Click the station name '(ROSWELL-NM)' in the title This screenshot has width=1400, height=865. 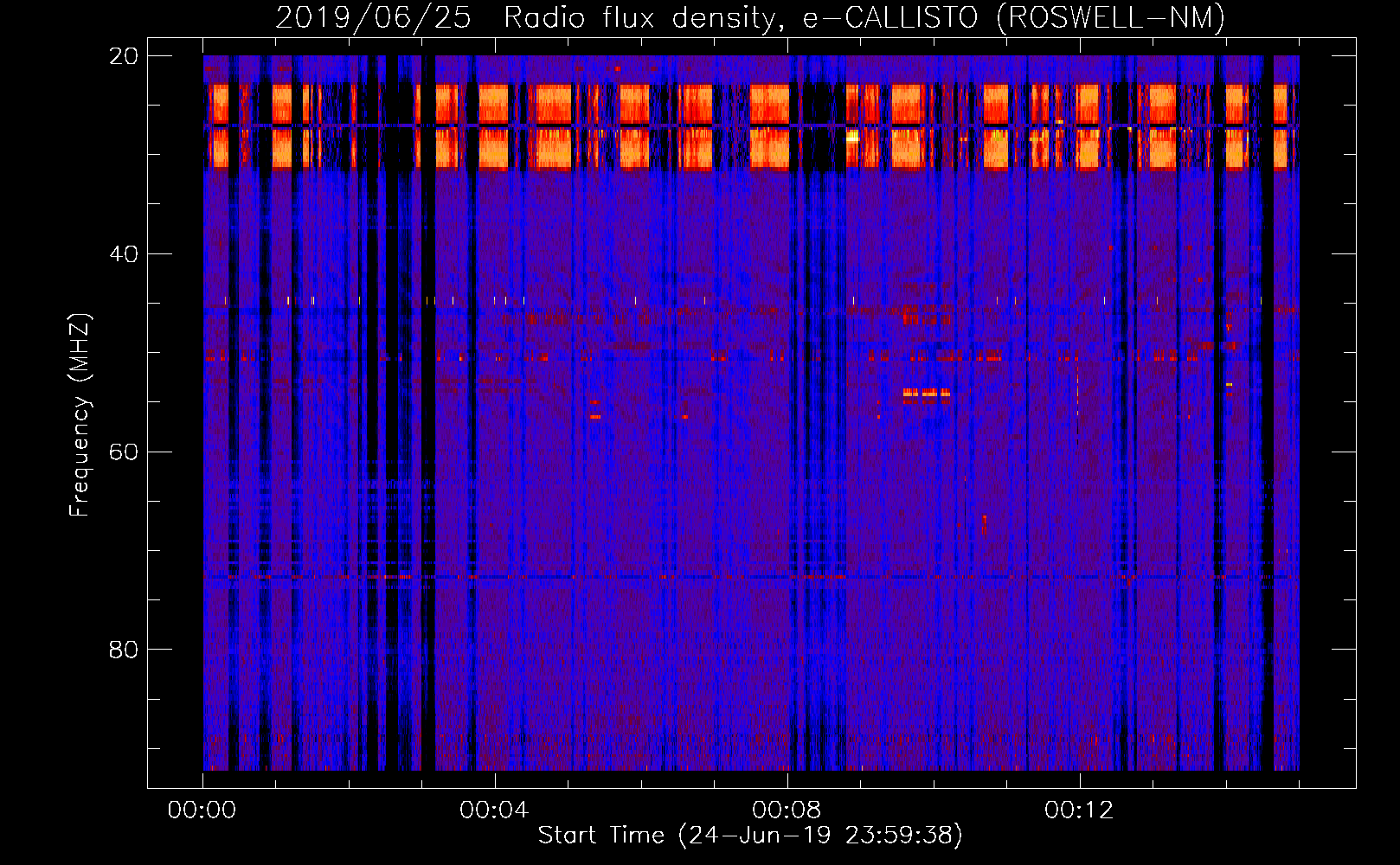pyautogui.click(x=1110, y=18)
